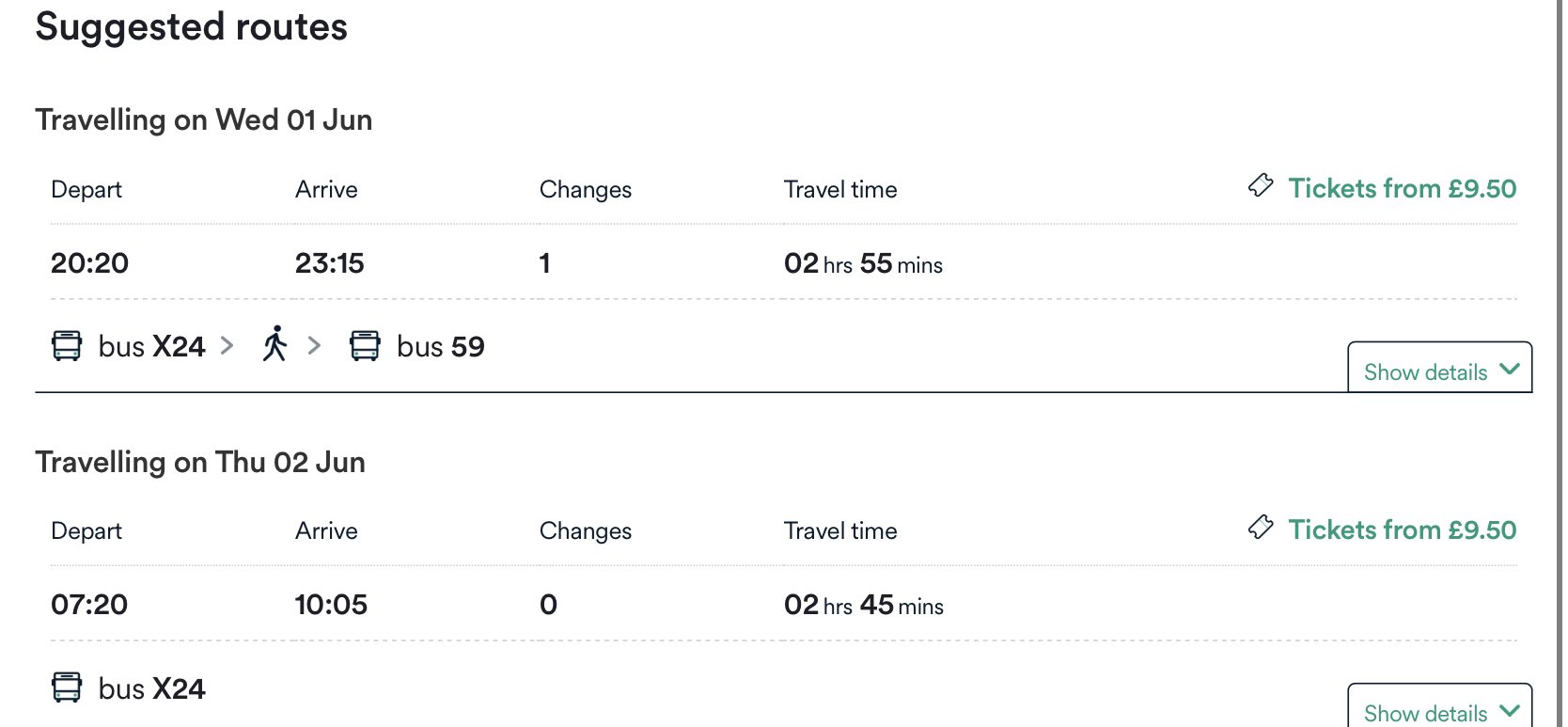This screenshot has width=1568, height=727.
Task: Expand Show details for Thursday 02 Jun
Action: pyautogui.click(x=1439, y=711)
